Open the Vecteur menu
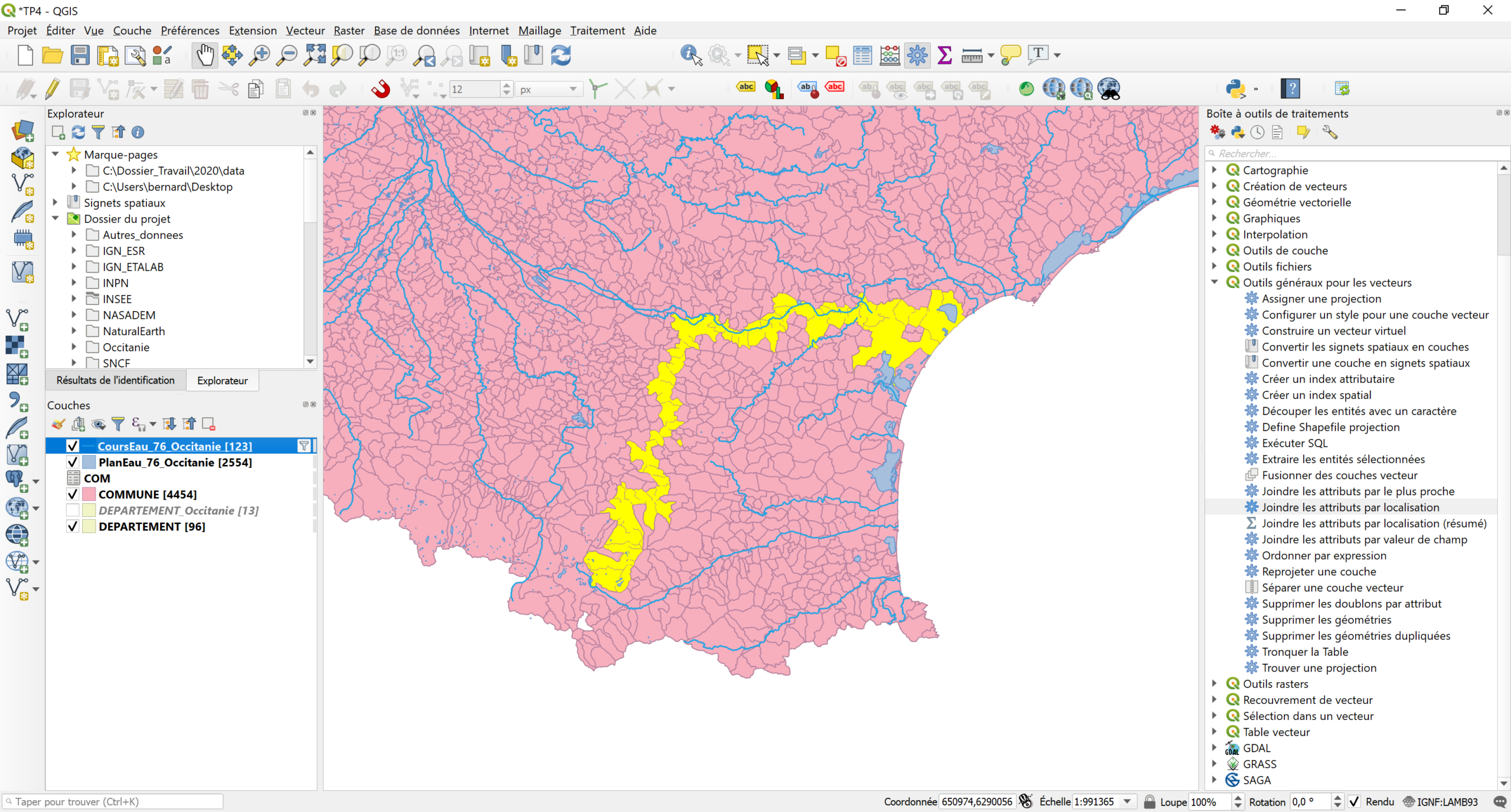The height and width of the screenshot is (812, 1511). tap(305, 30)
